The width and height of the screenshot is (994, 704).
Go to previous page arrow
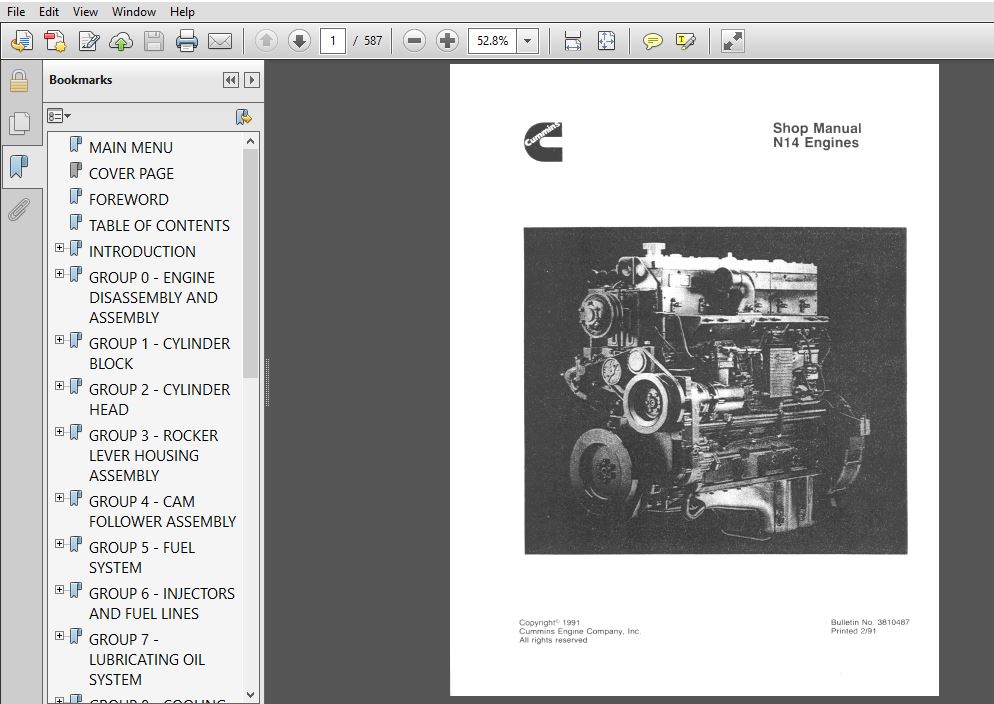pyautogui.click(x=266, y=41)
